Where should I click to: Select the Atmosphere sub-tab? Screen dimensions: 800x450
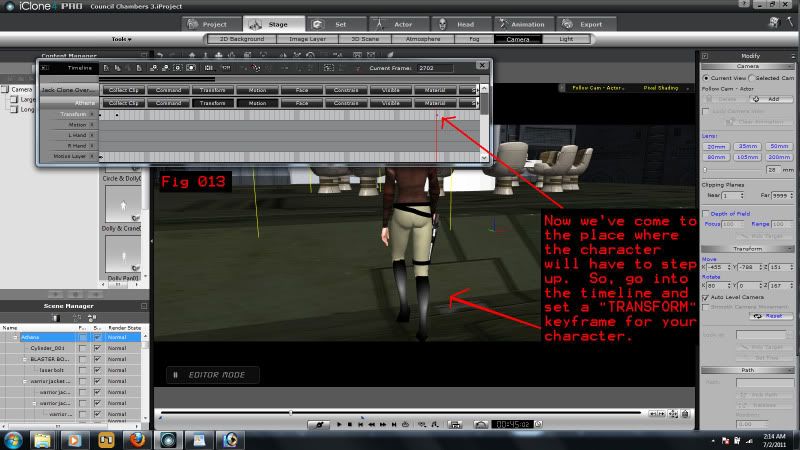pyautogui.click(x=423, y=39)
